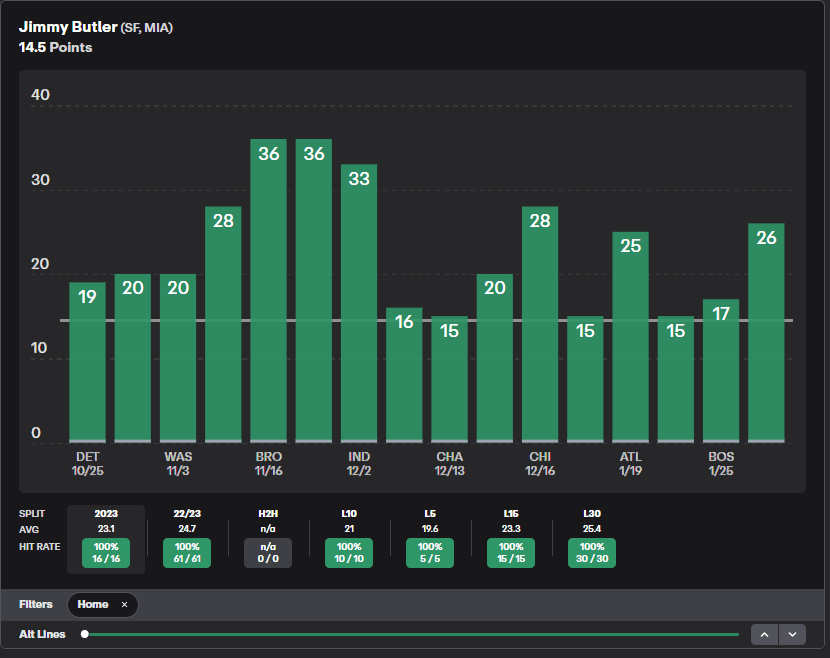Click the WAS 11/3 bar showing 20

[x=178, y=358]
